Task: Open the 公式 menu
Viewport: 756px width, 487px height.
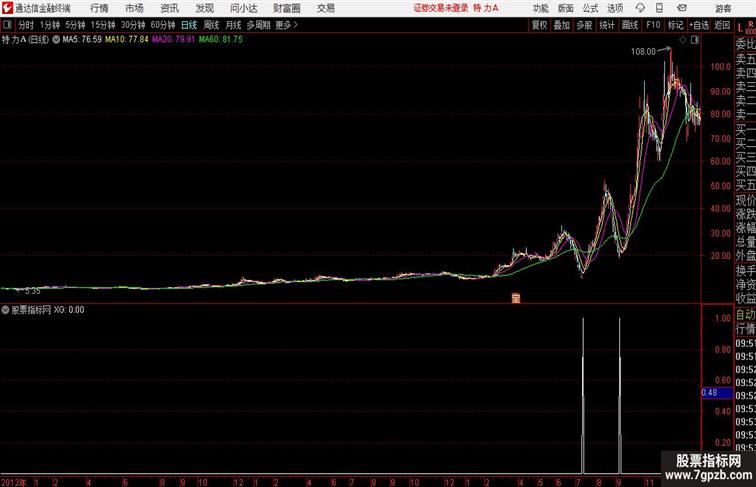Action: click(590, 8)
